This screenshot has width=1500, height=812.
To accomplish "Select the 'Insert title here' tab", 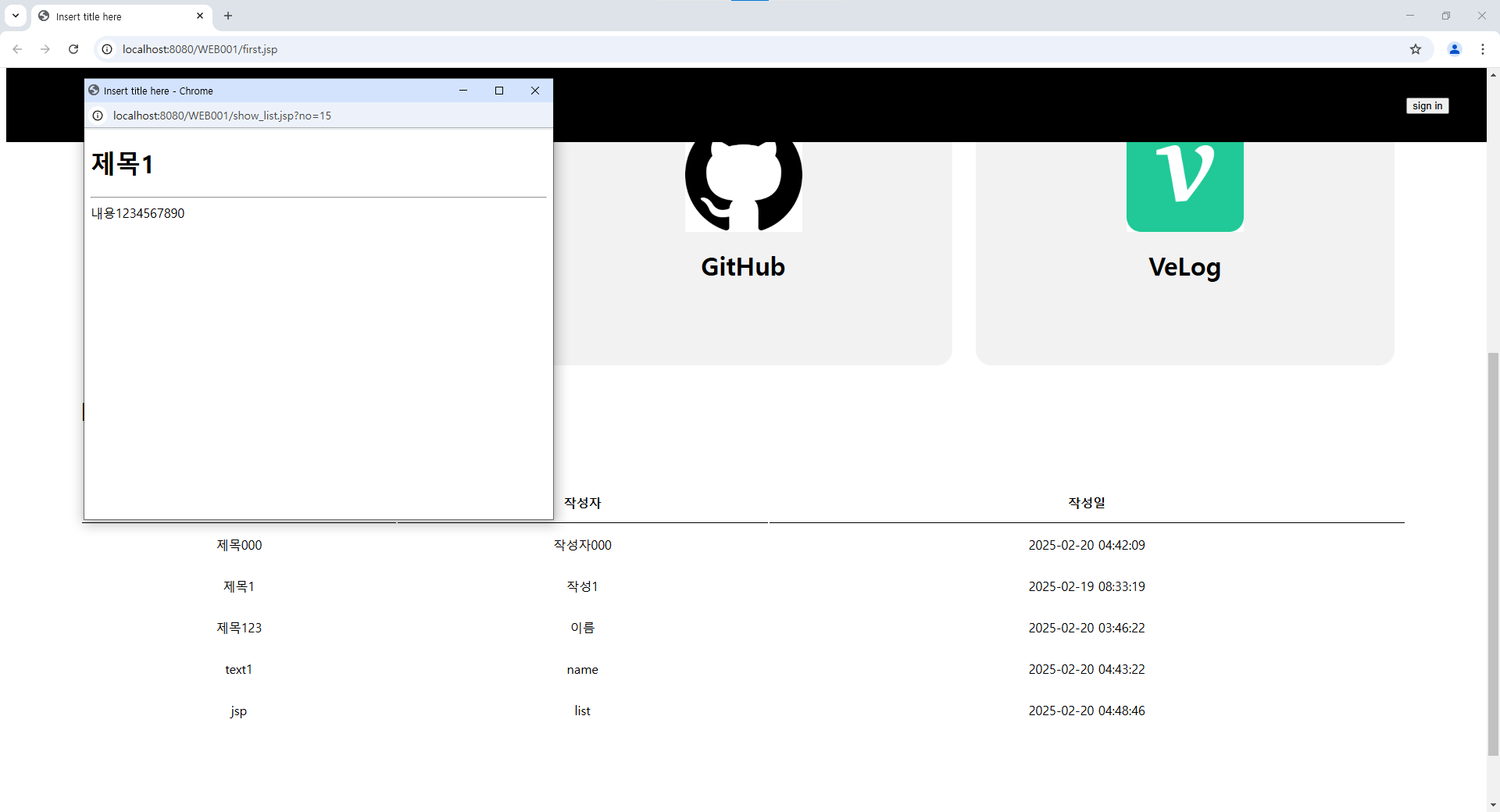I will (x=121, y=16).
